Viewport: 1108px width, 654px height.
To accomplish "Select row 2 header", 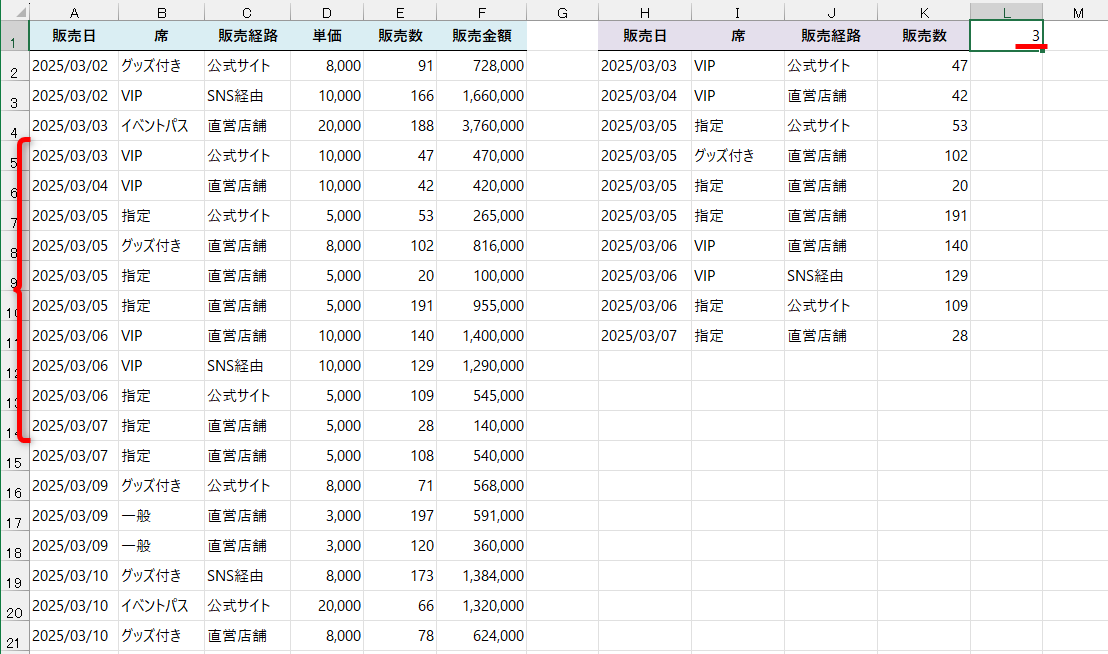I will (x=14, y=66).
